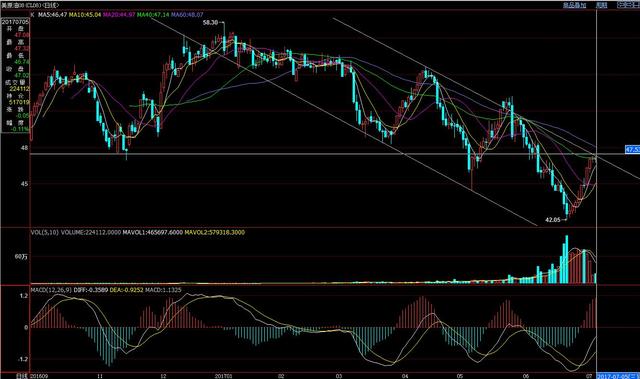Click the K label before the MA values

pos(33,14)
